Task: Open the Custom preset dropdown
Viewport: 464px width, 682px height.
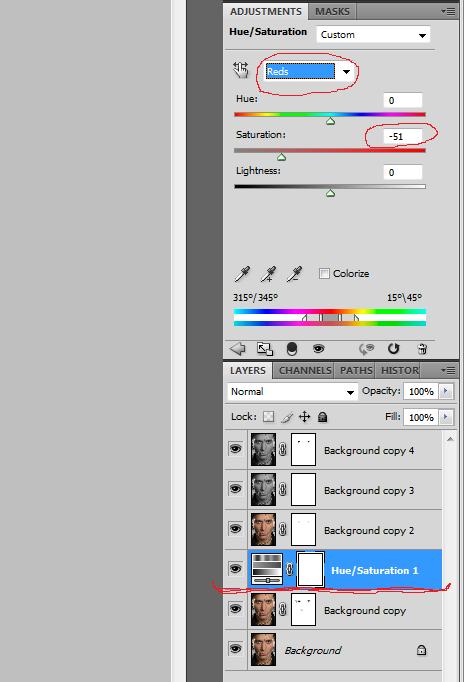Action: tap(373, 35)
